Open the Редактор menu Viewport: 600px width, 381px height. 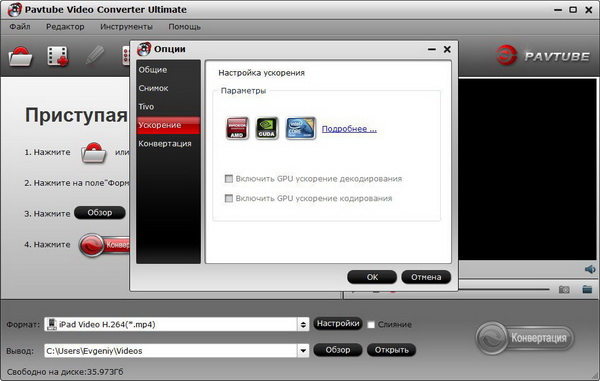[x=65, y=27]
